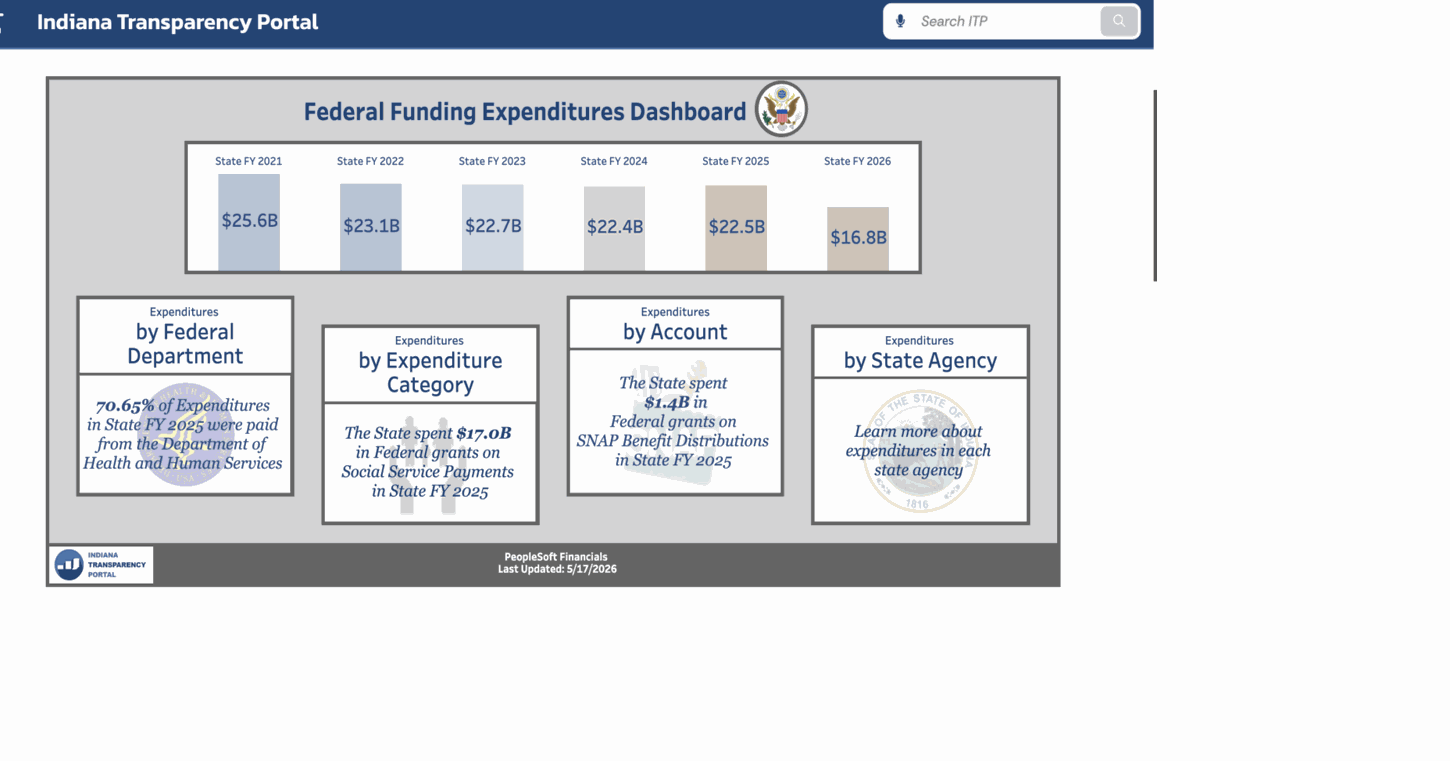Open the Indiana Transparency Portal home title
The height and width of the screenshot is (761, 1450).
tap(178, 22)
